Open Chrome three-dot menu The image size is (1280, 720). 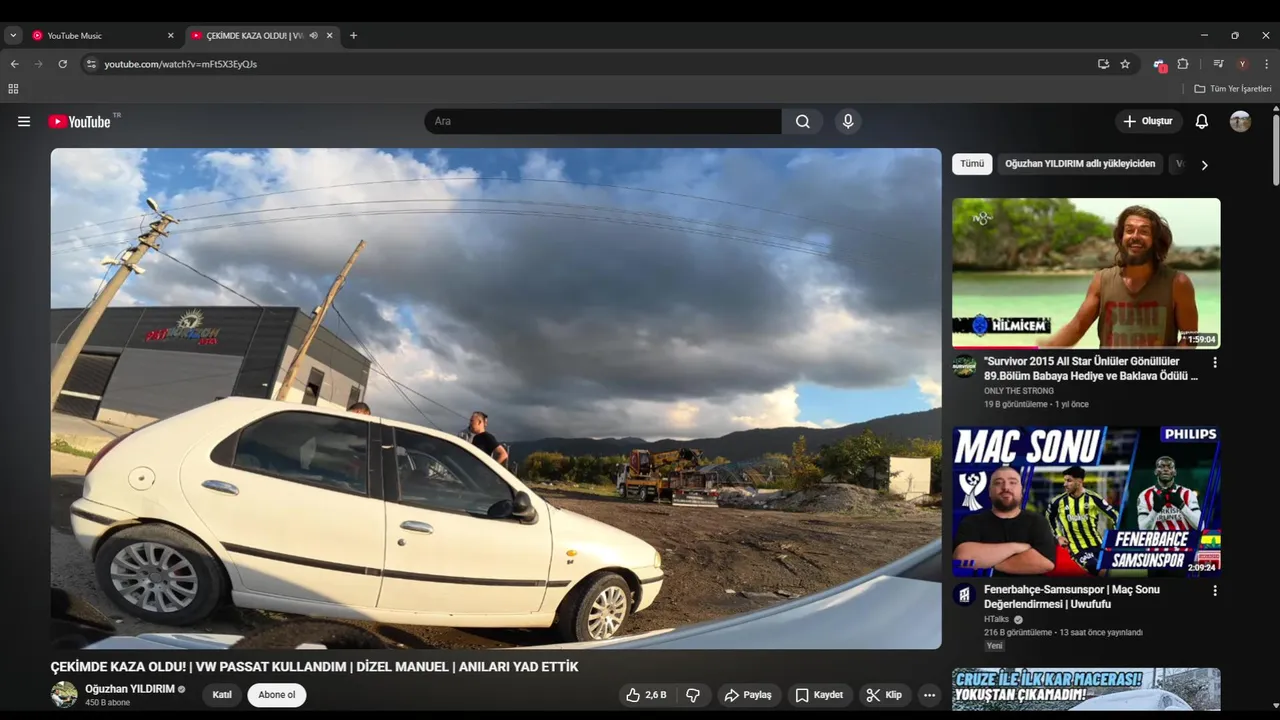point(1266,64)
